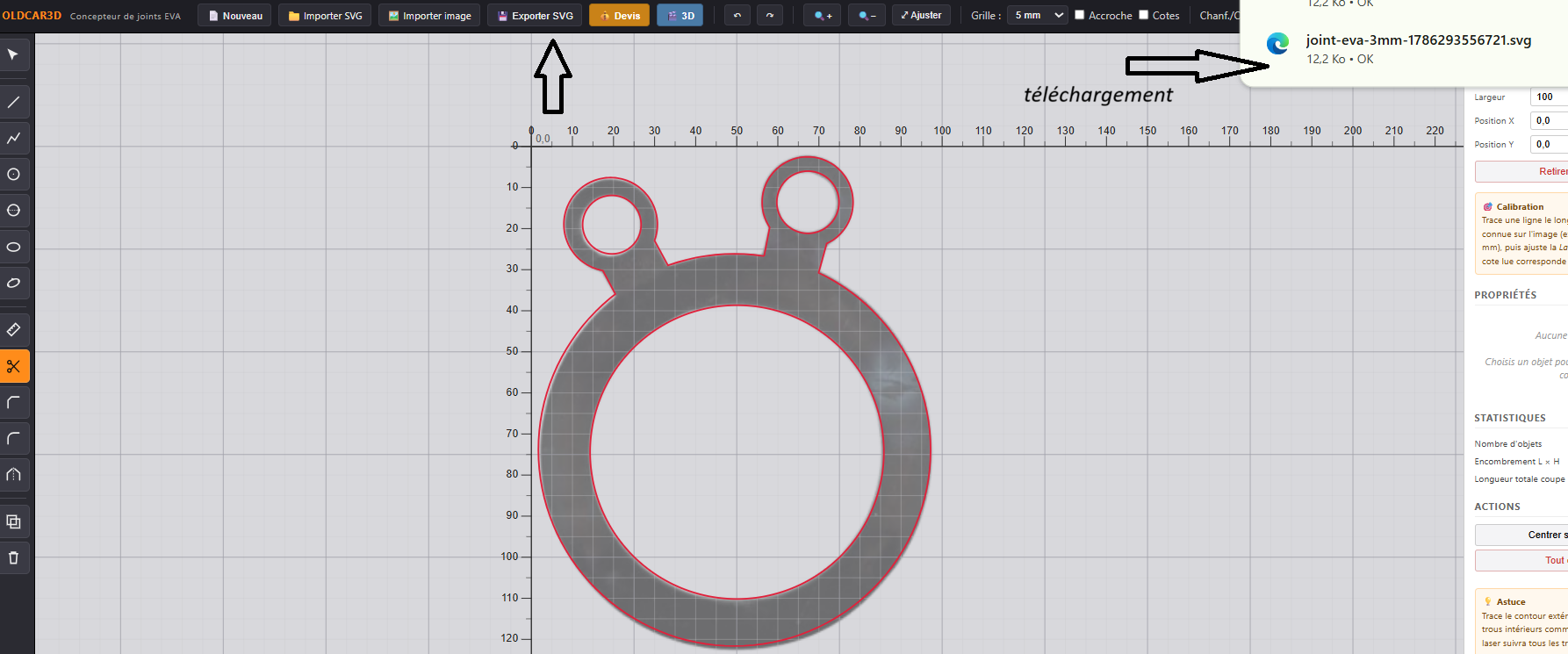1568x654 pixels.
Task: Open the Grille 5 mm dropdown
Action: point(1038,15)
